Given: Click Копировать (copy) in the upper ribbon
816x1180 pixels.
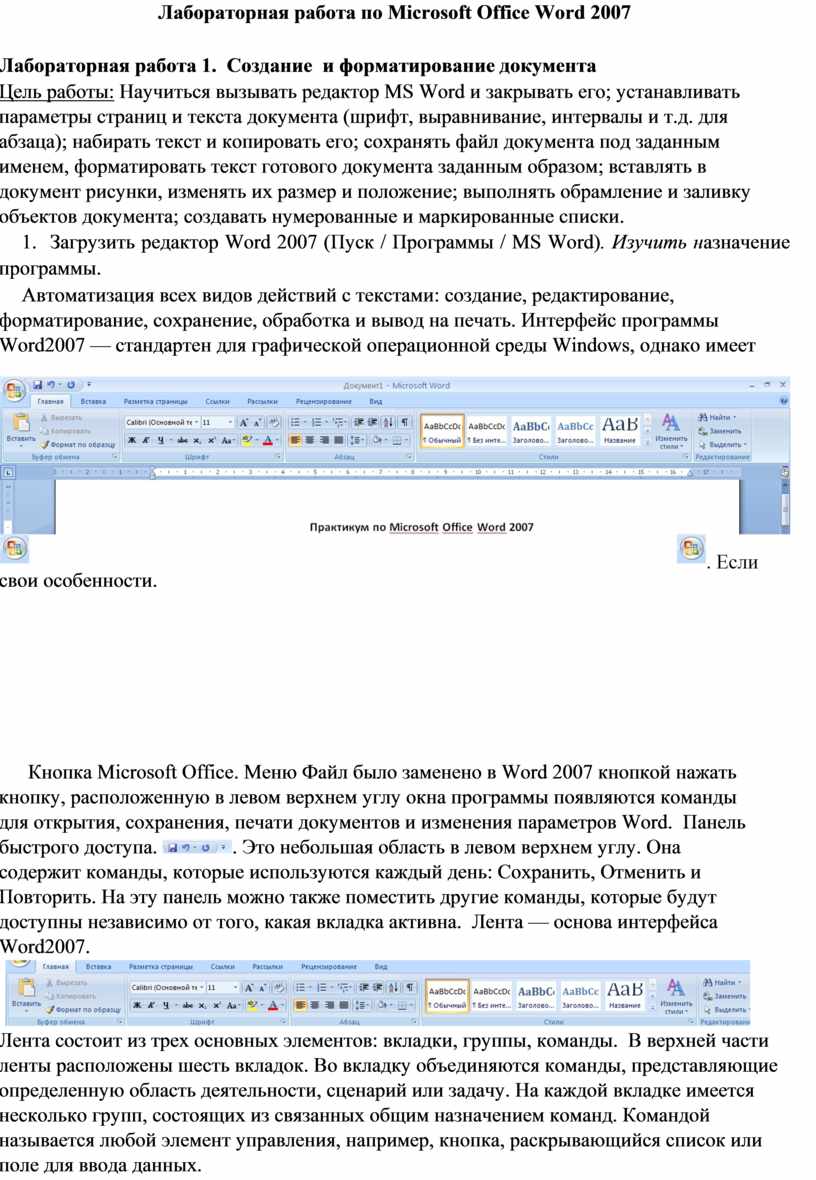Looking at the screenshot, I should (65, 430).
